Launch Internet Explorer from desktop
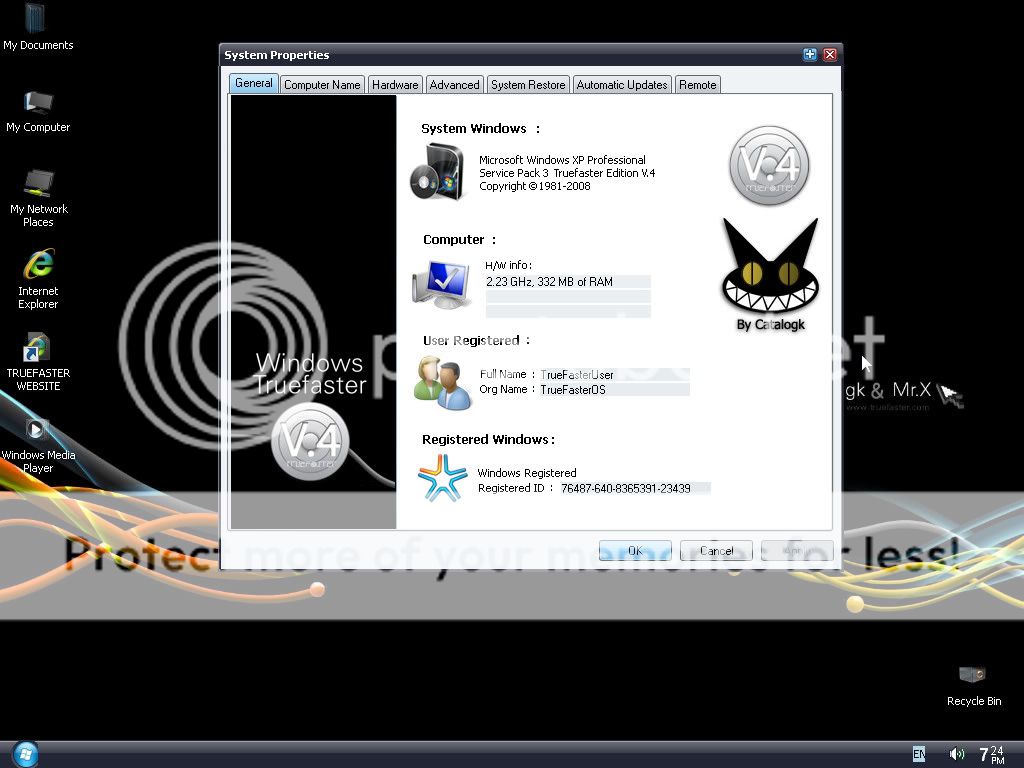This screenshot has width=1024, height=768. click(x=38, y=266)
